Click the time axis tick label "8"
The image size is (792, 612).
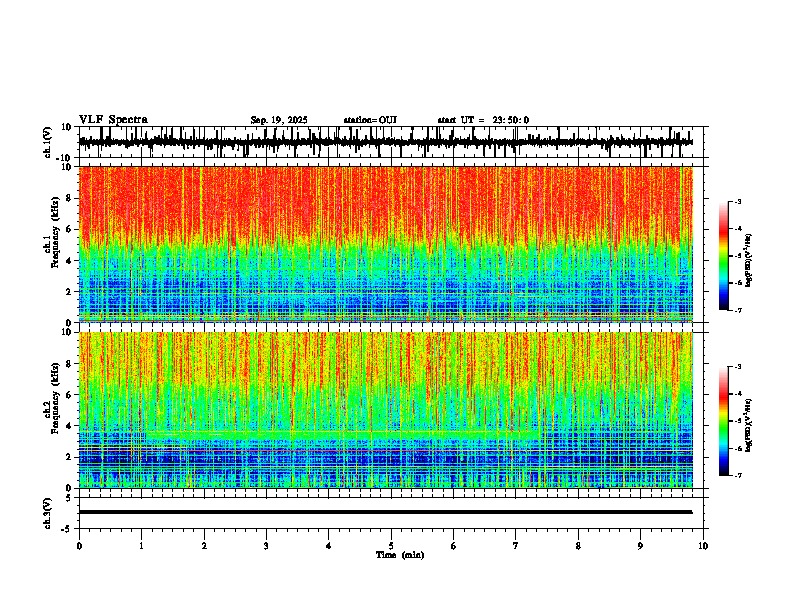click(578, 546)
